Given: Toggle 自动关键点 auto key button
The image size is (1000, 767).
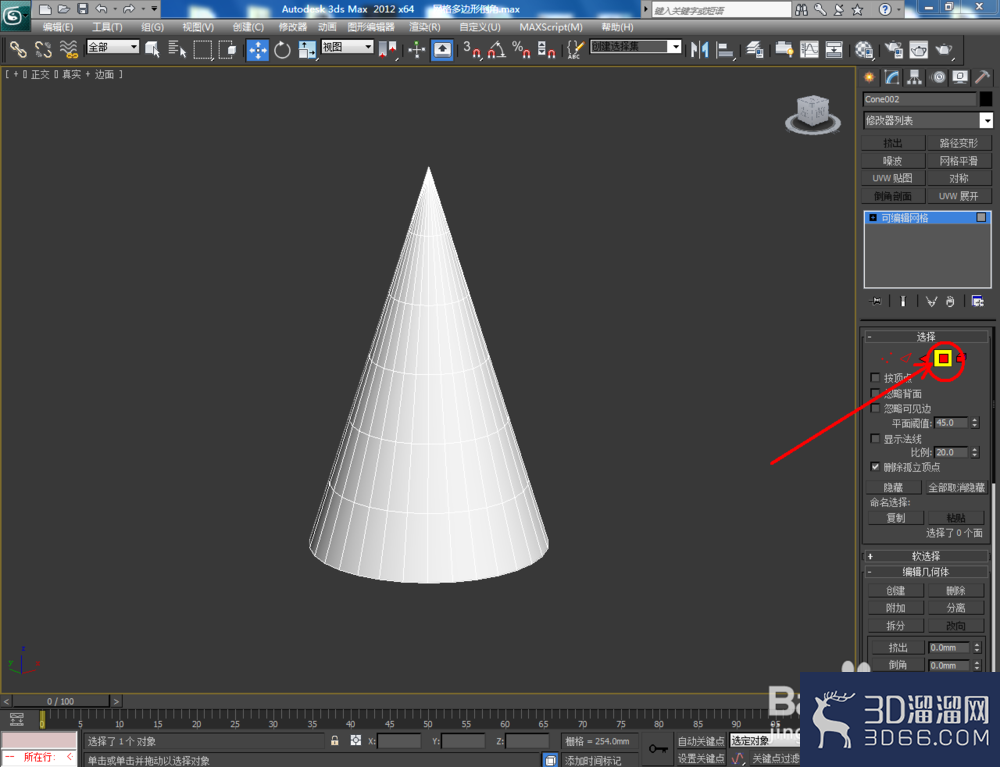Looking at the screenshot, I should click(701, 741).
